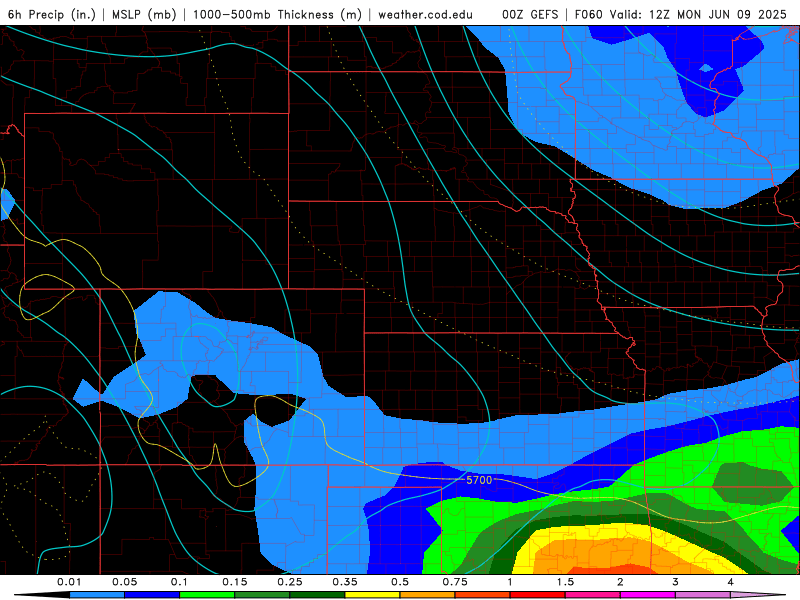Click the yellow 0.35–0.5 legend swatch
The image size is (800, 600).
pos(372,595)
